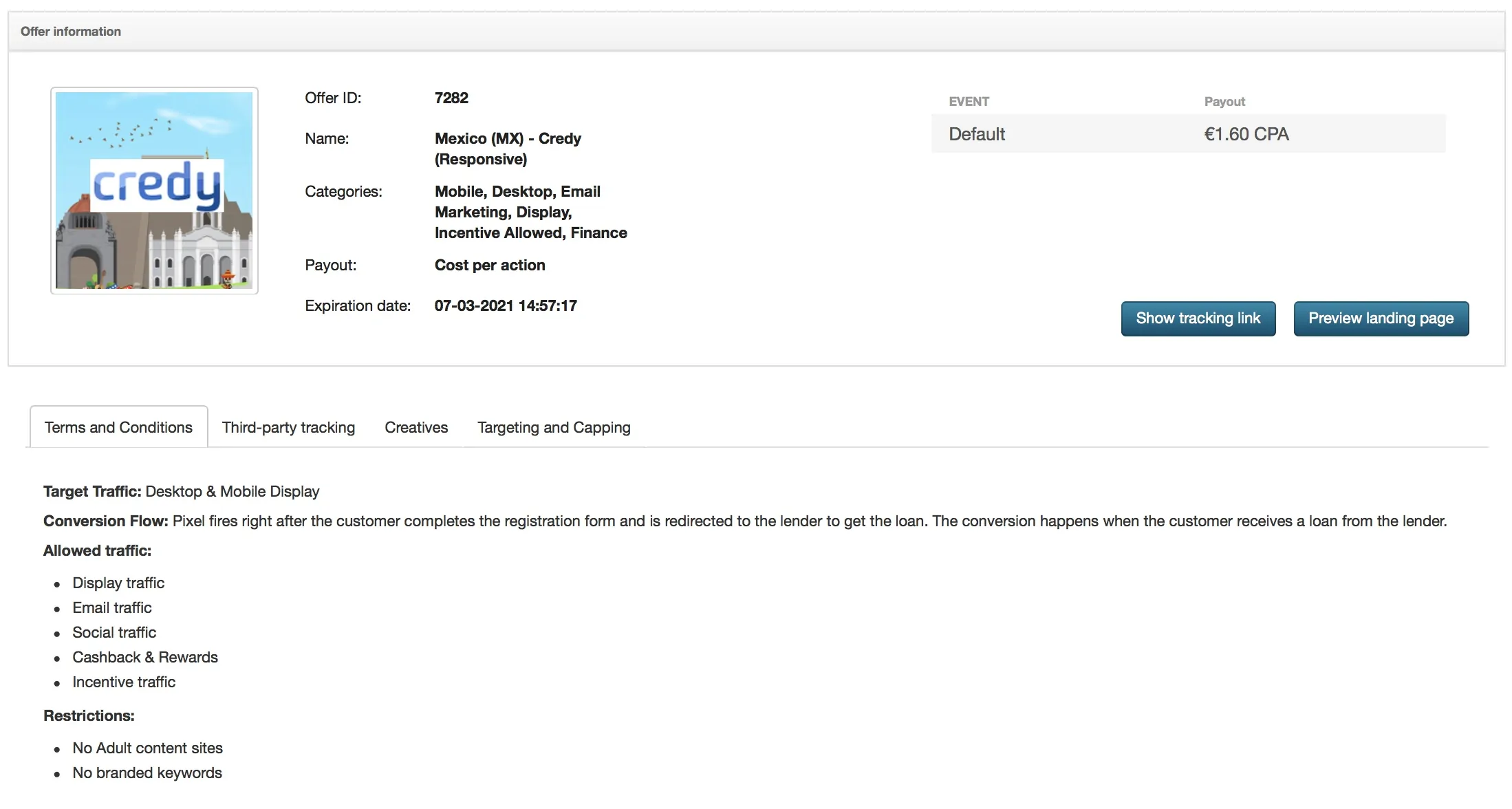Switch to the Third-party tracking tab
This screenshot has height=809, width=1512.
pos(288,427)
